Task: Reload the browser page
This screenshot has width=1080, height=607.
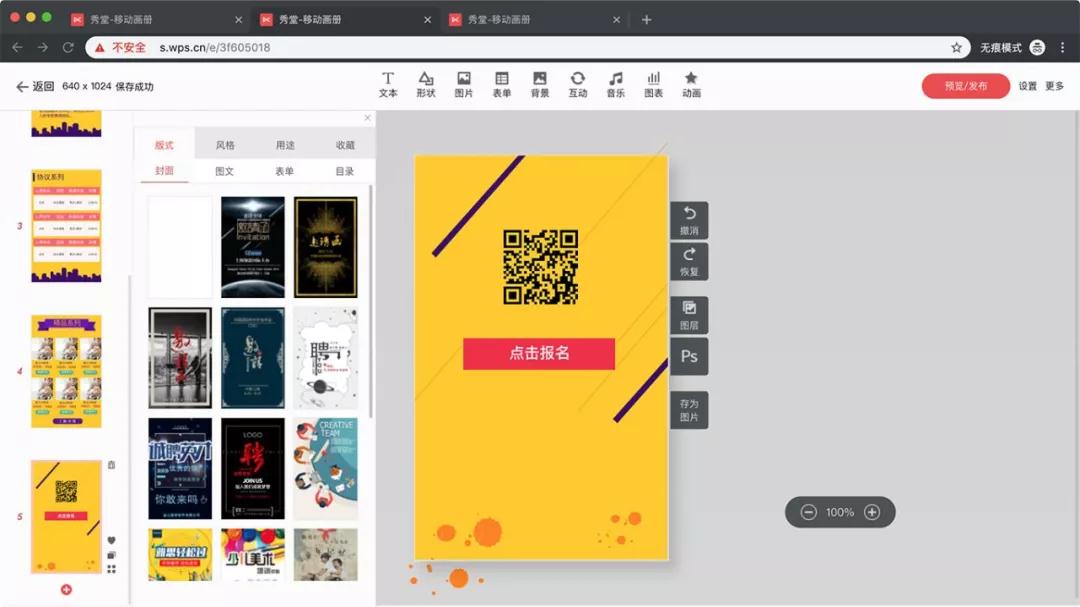Action: click(68, 48)
